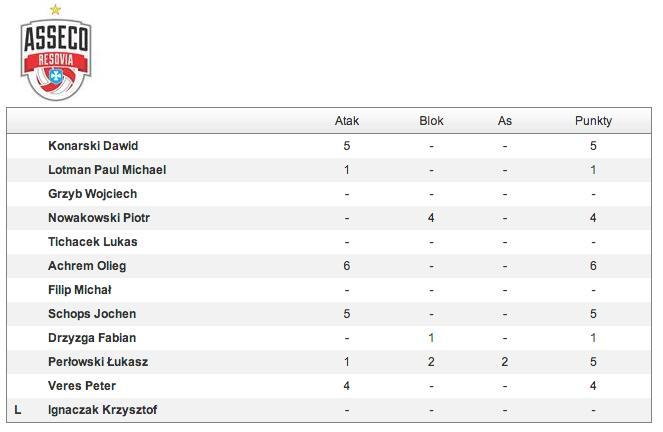Open player Grzyb Wojciech

point(93,194)
